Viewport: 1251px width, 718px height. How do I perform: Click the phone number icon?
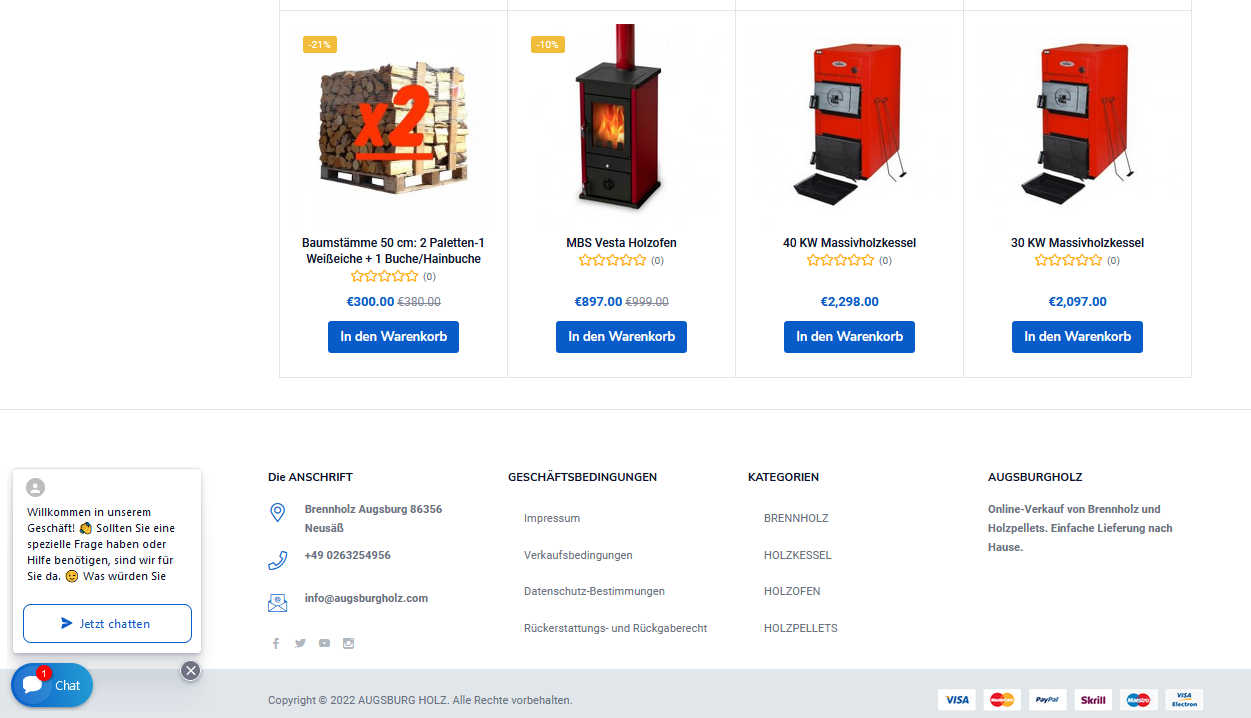click(278, 560)
